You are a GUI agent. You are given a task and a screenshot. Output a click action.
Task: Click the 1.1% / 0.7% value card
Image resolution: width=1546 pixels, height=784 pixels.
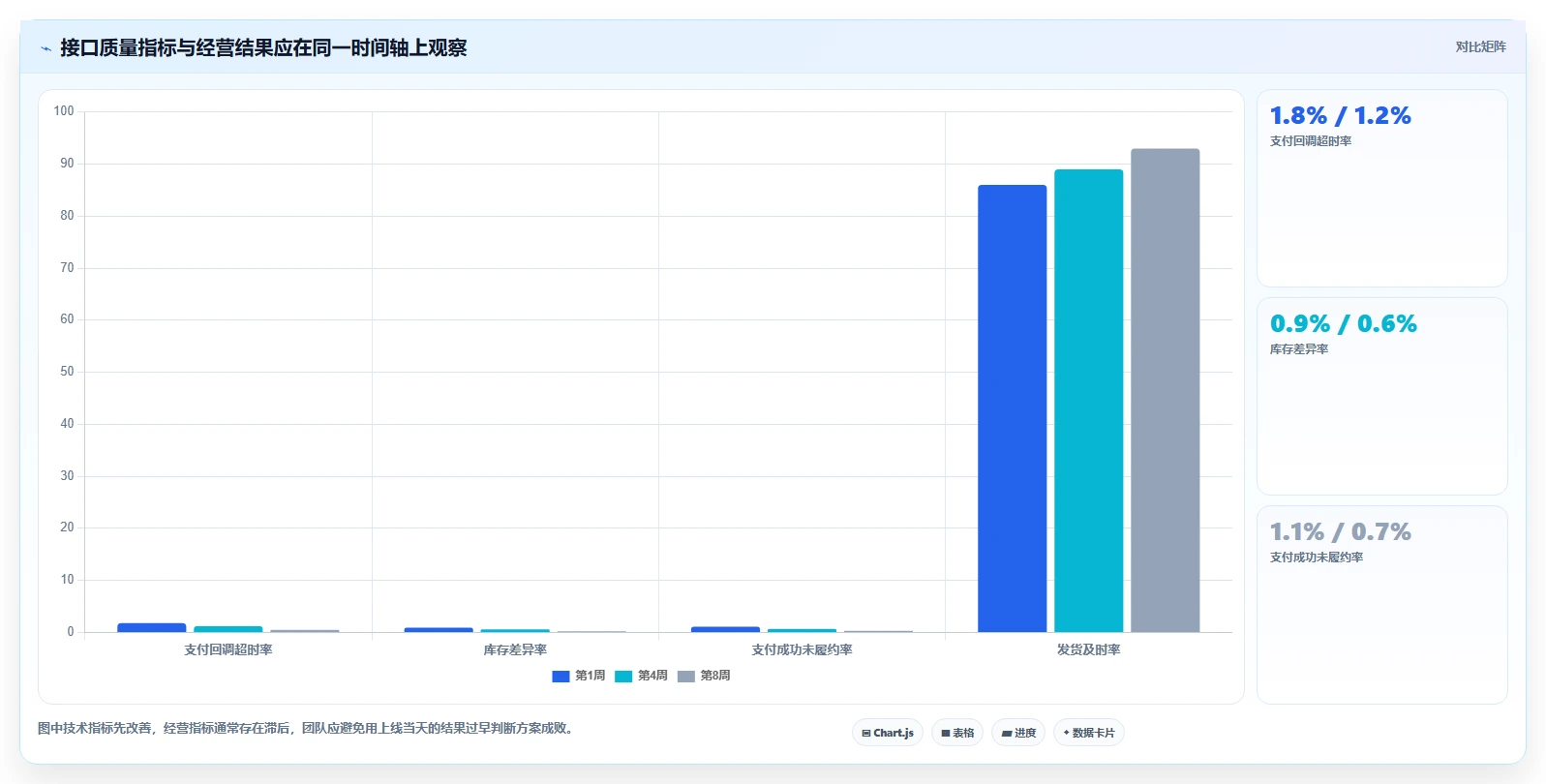1381,605
